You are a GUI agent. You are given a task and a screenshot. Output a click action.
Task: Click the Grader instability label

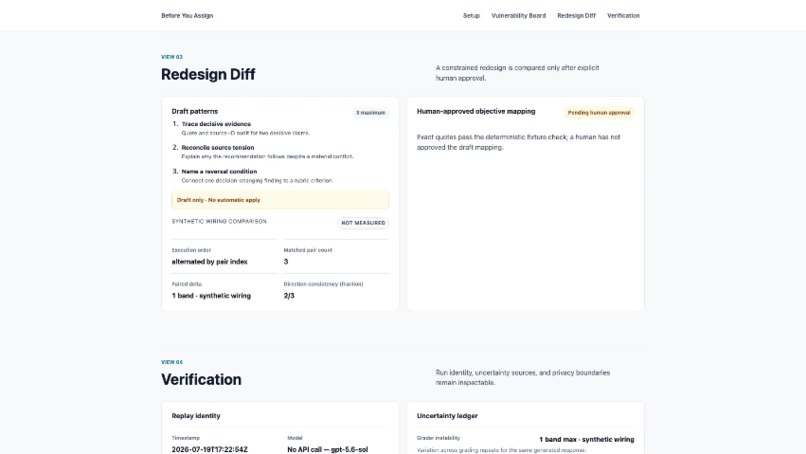click(438, 439)
